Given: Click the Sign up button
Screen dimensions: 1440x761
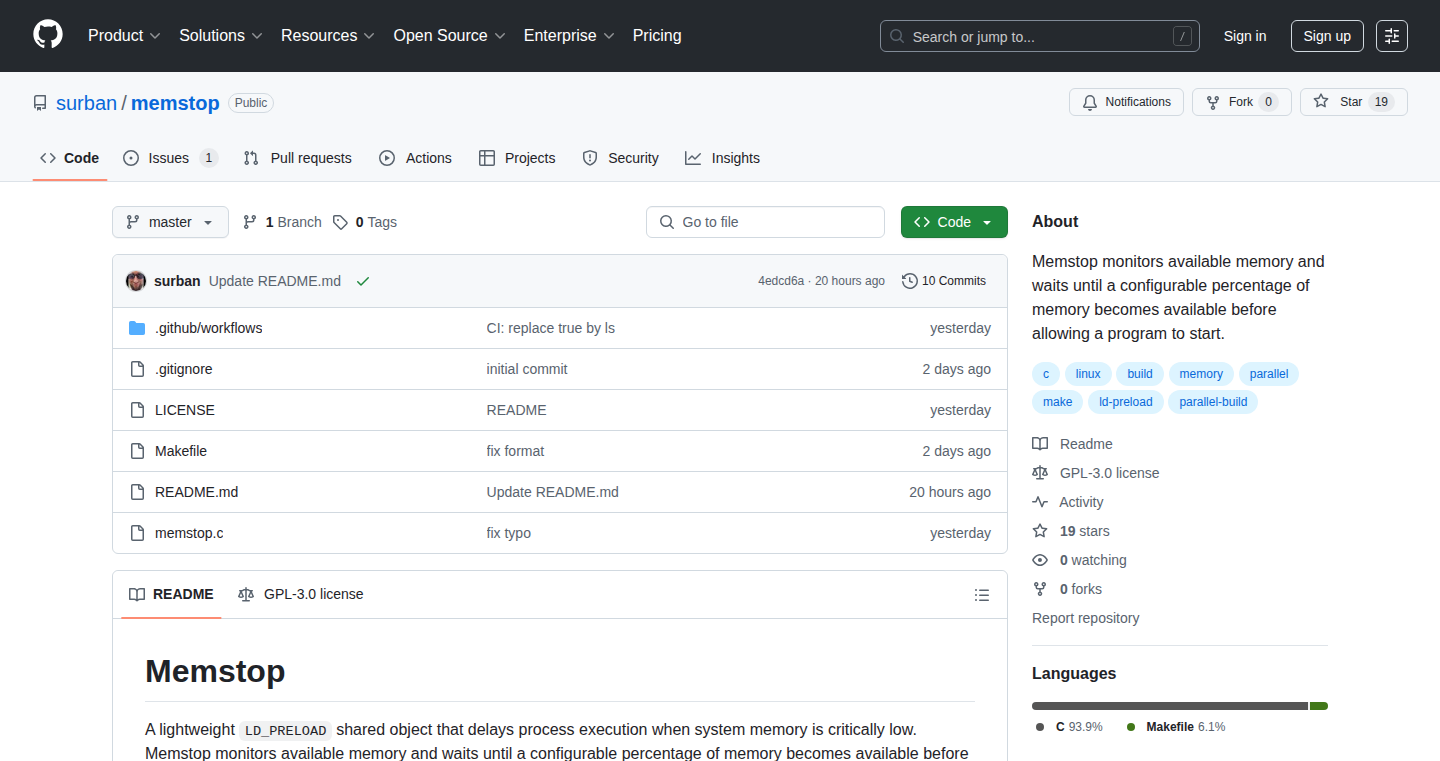Looking at the screenshot, I should point(1327,36).
